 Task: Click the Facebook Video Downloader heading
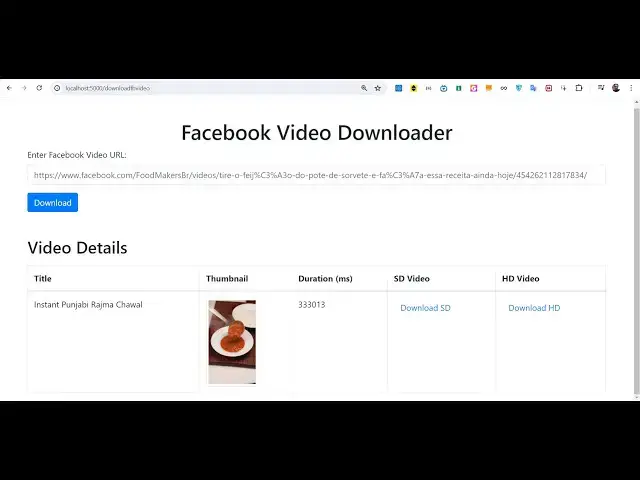[317, 133]
